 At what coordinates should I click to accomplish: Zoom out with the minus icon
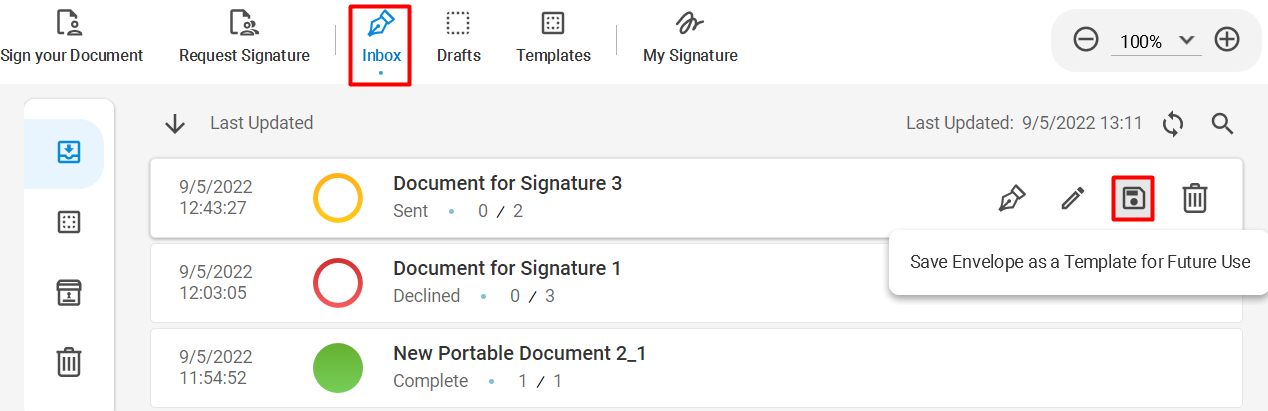(x=1086, y=40)
